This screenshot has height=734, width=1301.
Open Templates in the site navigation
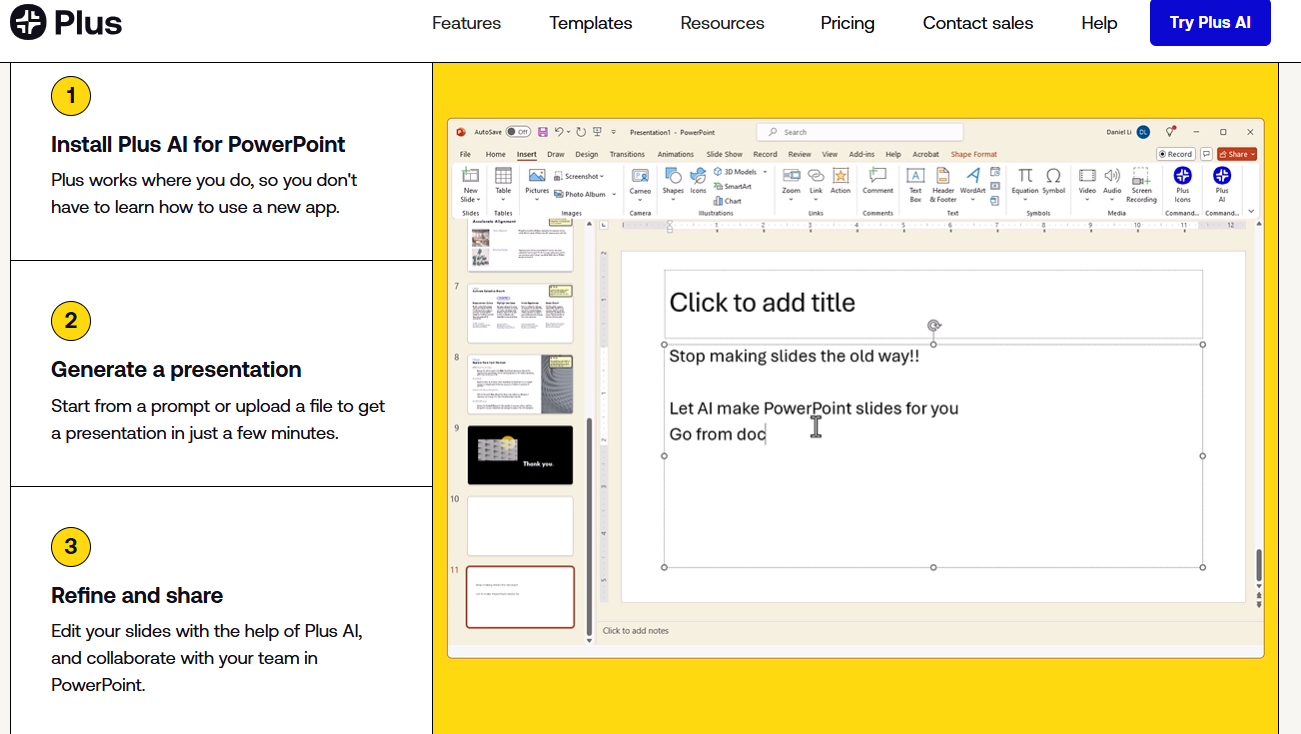591,23
